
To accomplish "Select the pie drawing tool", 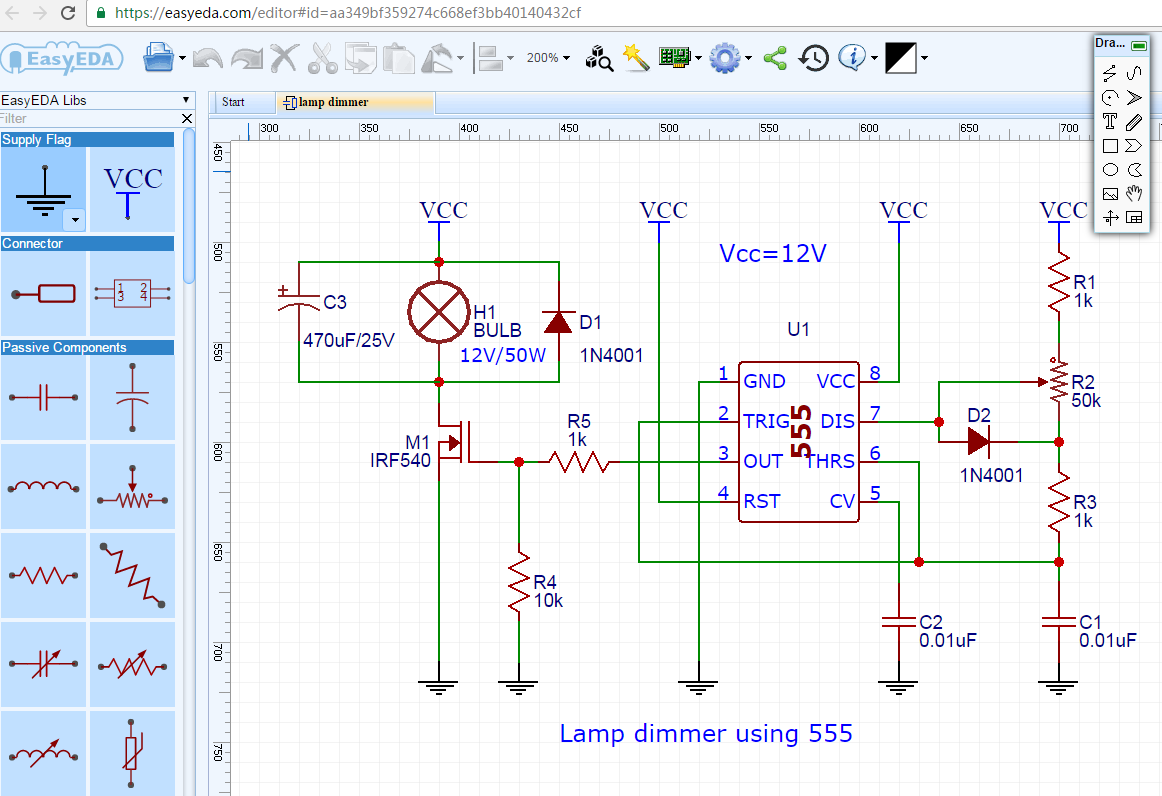I will pyautogui.click(x=1134, y=170).
